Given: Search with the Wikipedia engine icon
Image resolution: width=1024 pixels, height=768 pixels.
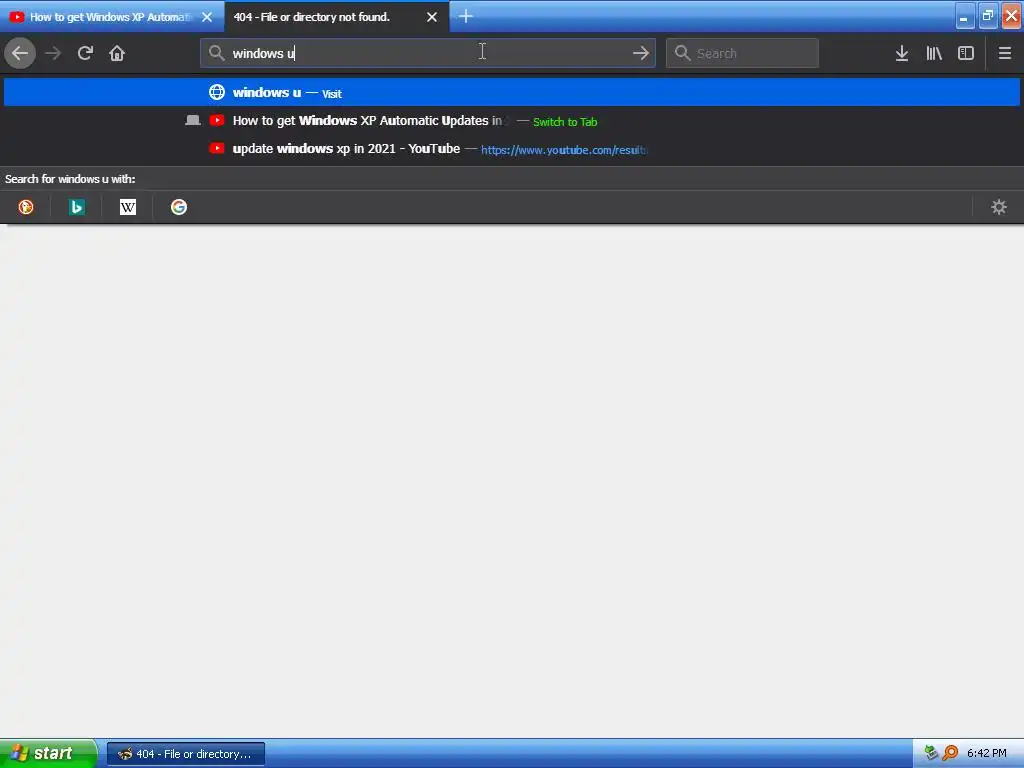Looking at the screenshot, I should 128,207.
